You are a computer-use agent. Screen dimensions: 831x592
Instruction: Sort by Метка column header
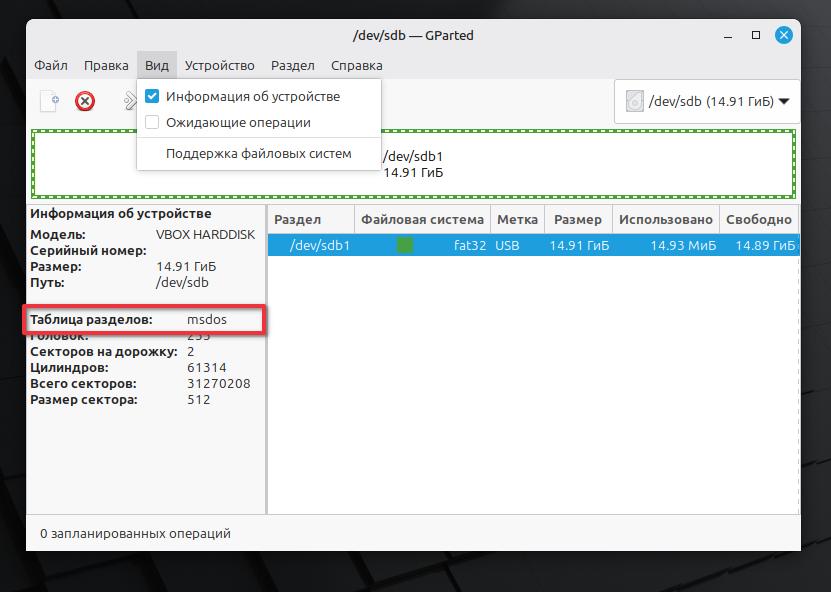click(517, 219)
